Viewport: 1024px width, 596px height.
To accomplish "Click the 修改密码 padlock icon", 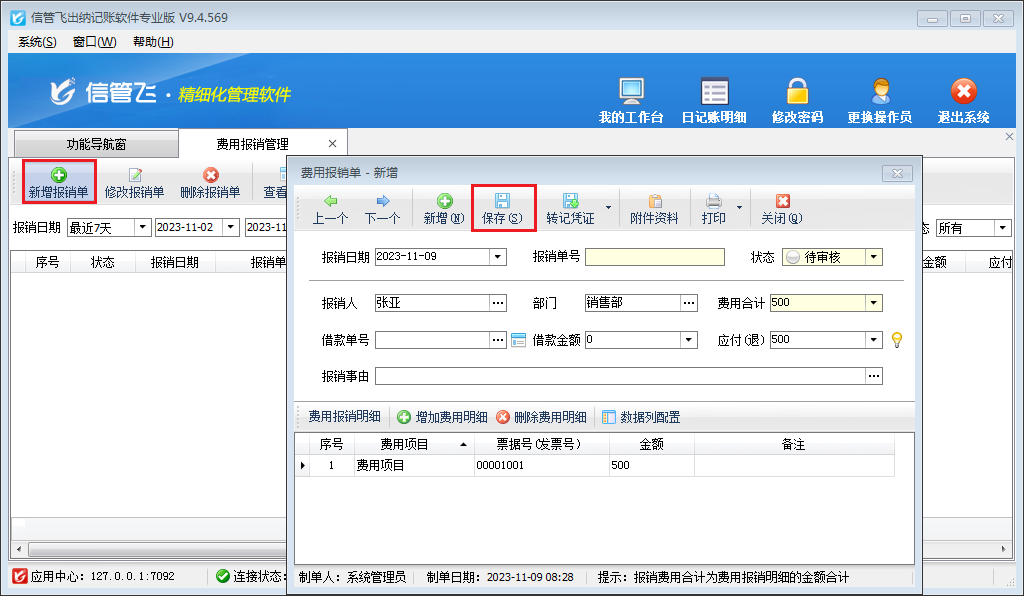I will [x=797, y=92].
